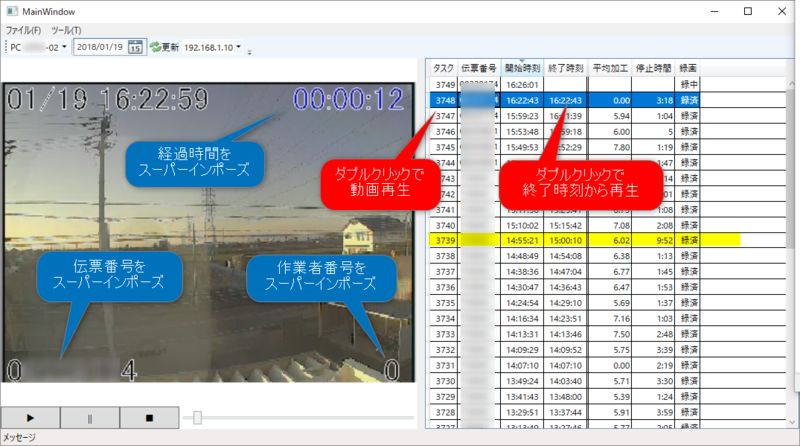This screenshot has height=446, width=800.
Task: Open the ファイル(F) menu
Action: click(x=23, y=30)
